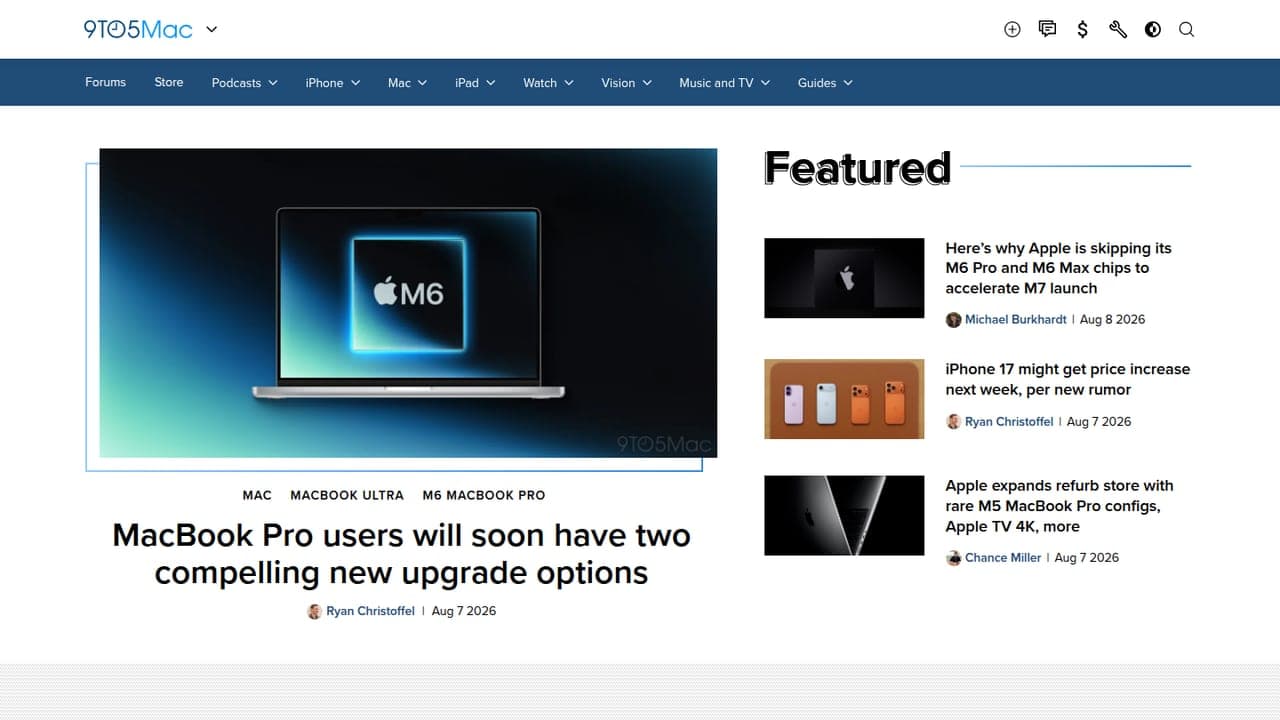Screen dimensions: 1280x720
Task: Open Ryan Christoffel's link under the iPhone 17 story
Action: [x=1009, y=422]
